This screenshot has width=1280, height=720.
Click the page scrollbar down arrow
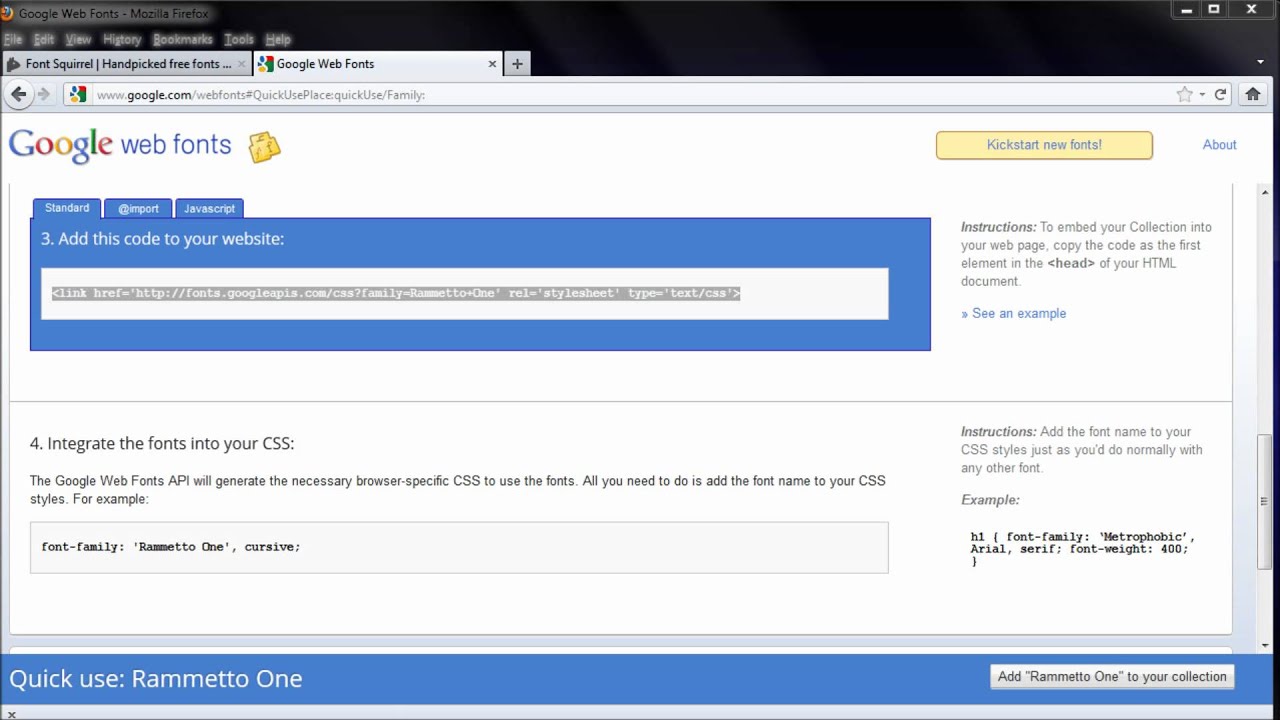(1265, 646)
